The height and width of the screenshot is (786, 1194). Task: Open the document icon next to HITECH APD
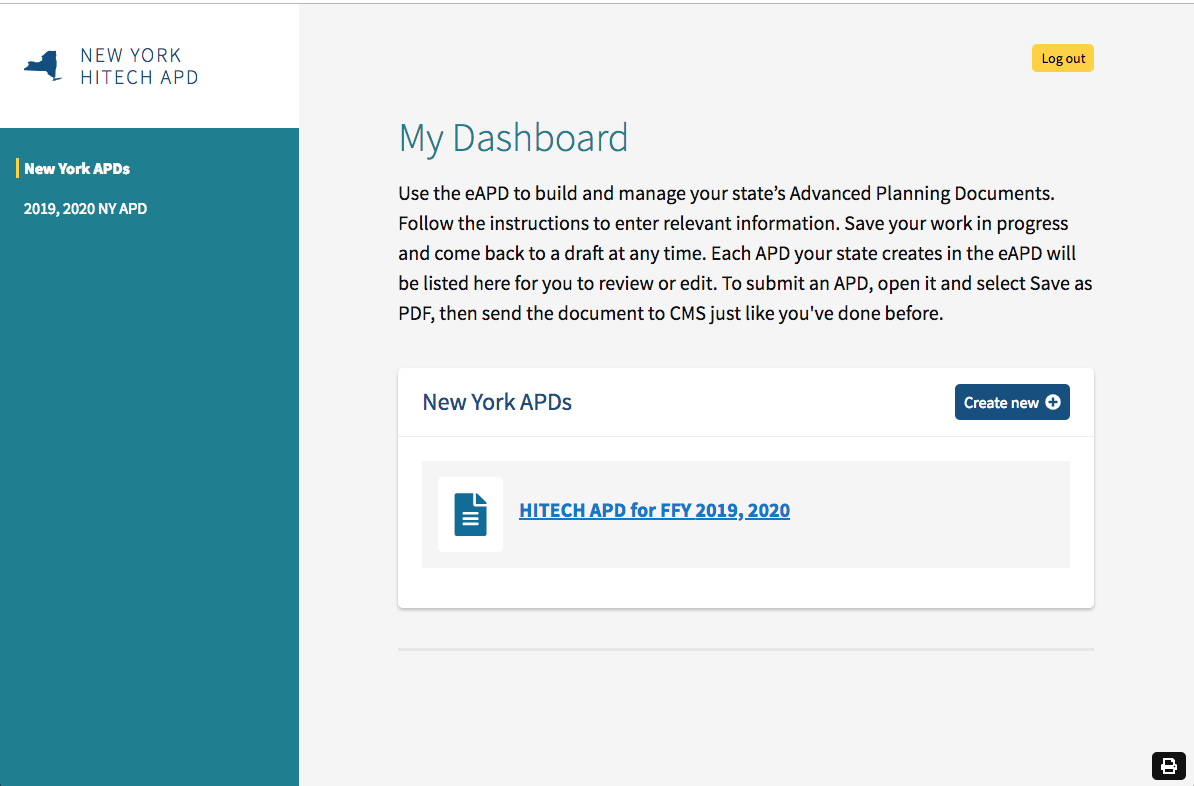click(470, 514)
